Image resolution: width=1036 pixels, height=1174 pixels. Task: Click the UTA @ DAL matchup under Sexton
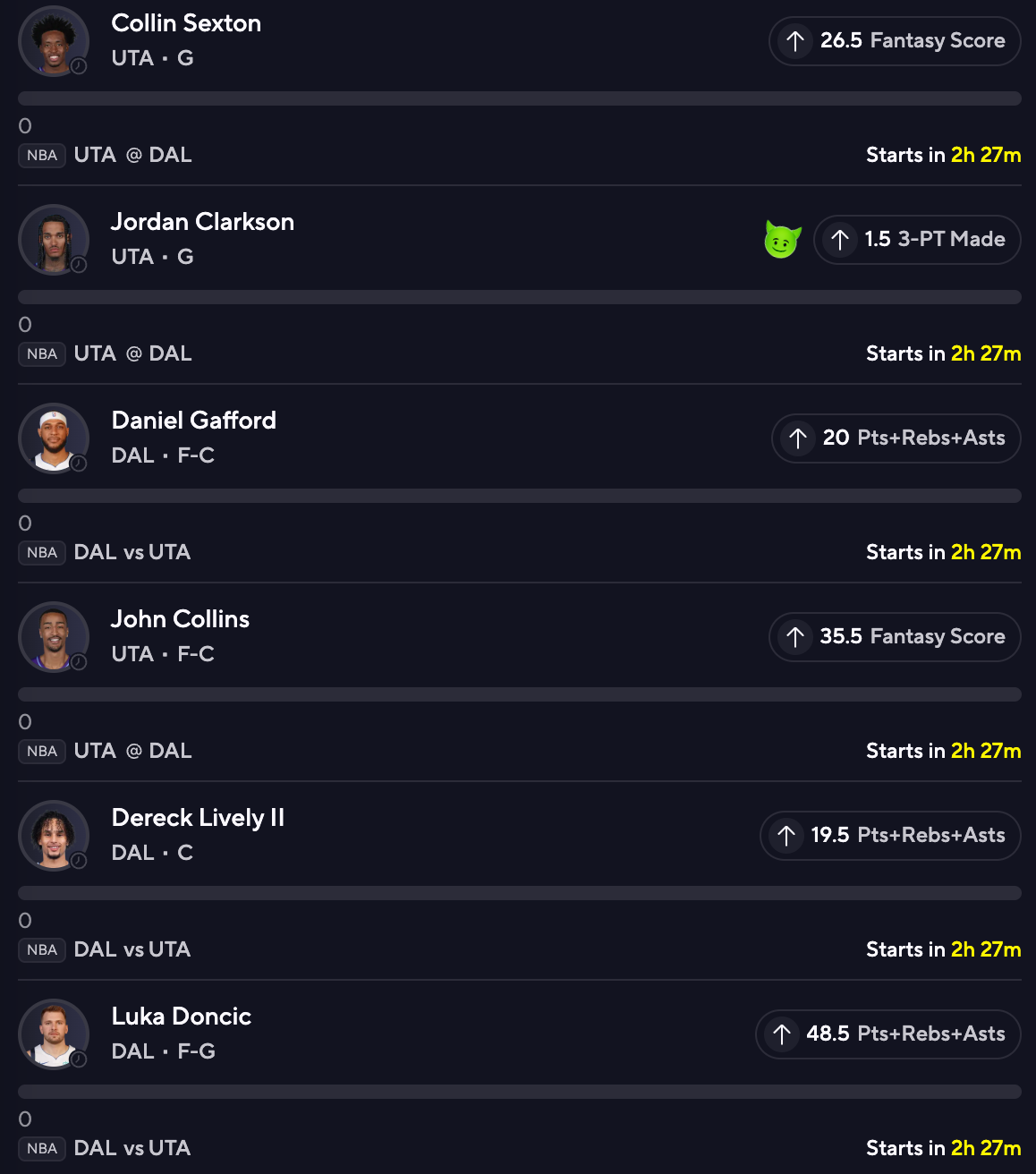[132, 156]
